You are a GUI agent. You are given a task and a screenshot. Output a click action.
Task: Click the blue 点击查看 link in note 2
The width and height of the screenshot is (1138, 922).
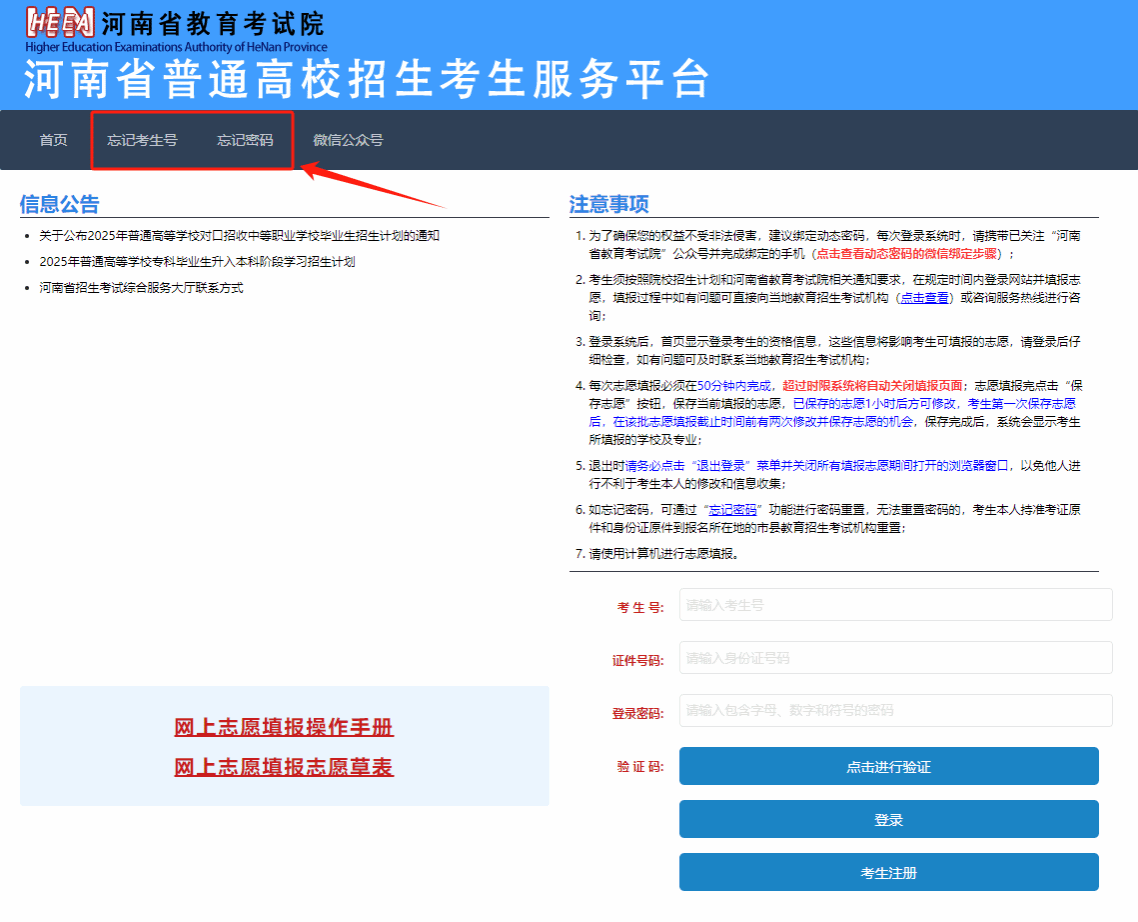[923, 298]
